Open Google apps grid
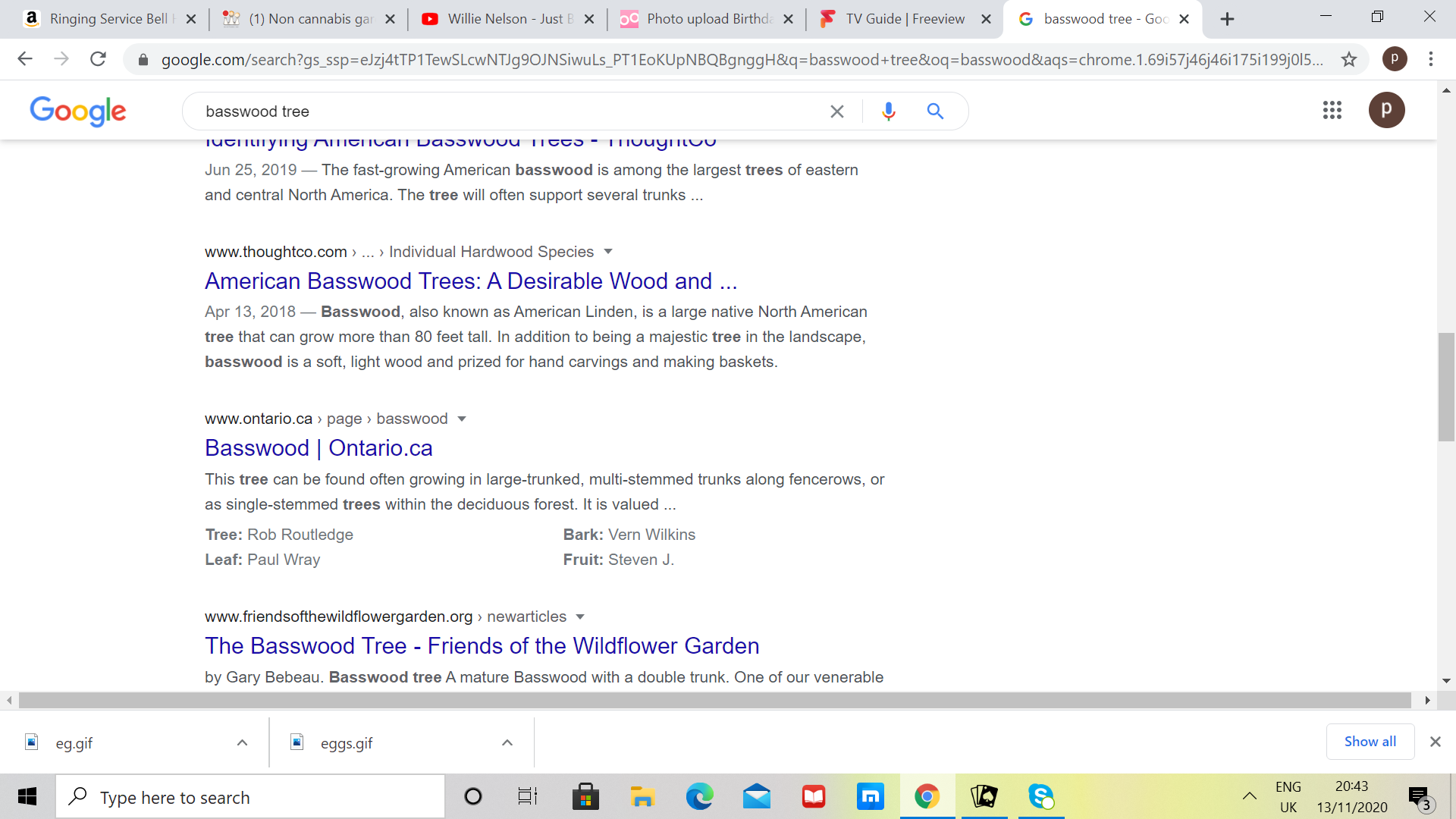This screenshot has height=819, width=1456. pyautogui.click(x=1332, y=110)
